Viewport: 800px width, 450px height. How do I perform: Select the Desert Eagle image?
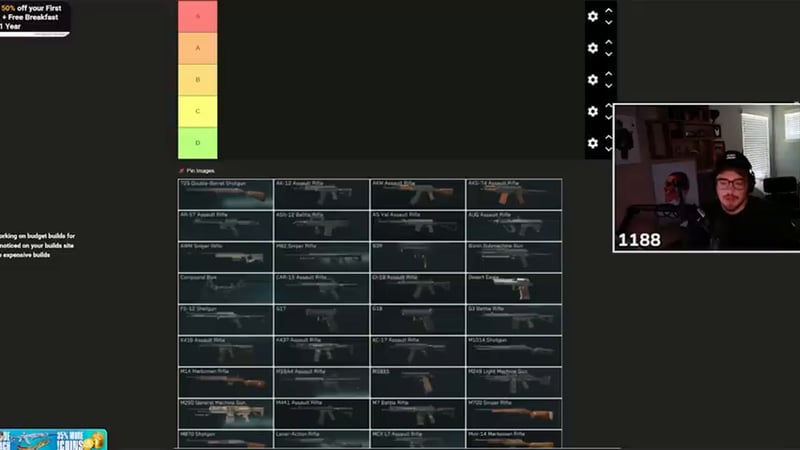514,288
